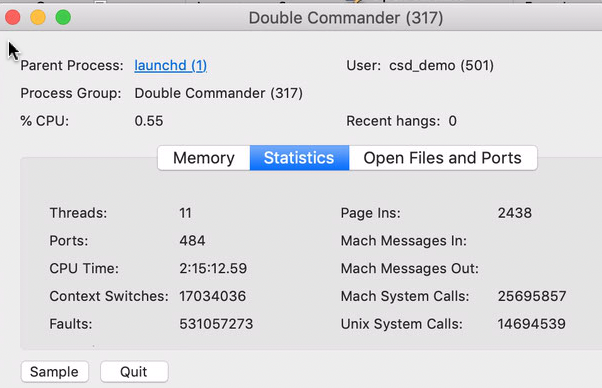Click the Mach Messages Out label

(410, 268)
